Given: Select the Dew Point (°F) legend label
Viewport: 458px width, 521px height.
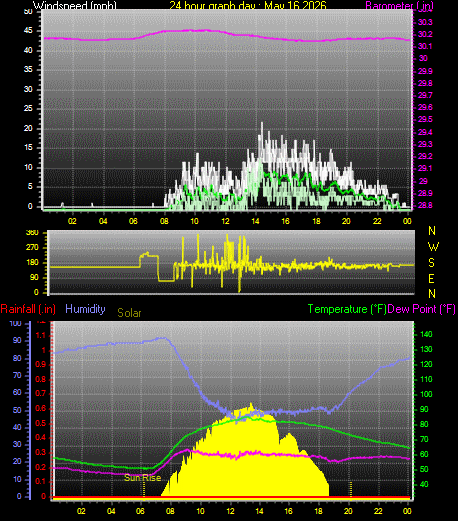Looking at the screenshot, I should [421, 309].
